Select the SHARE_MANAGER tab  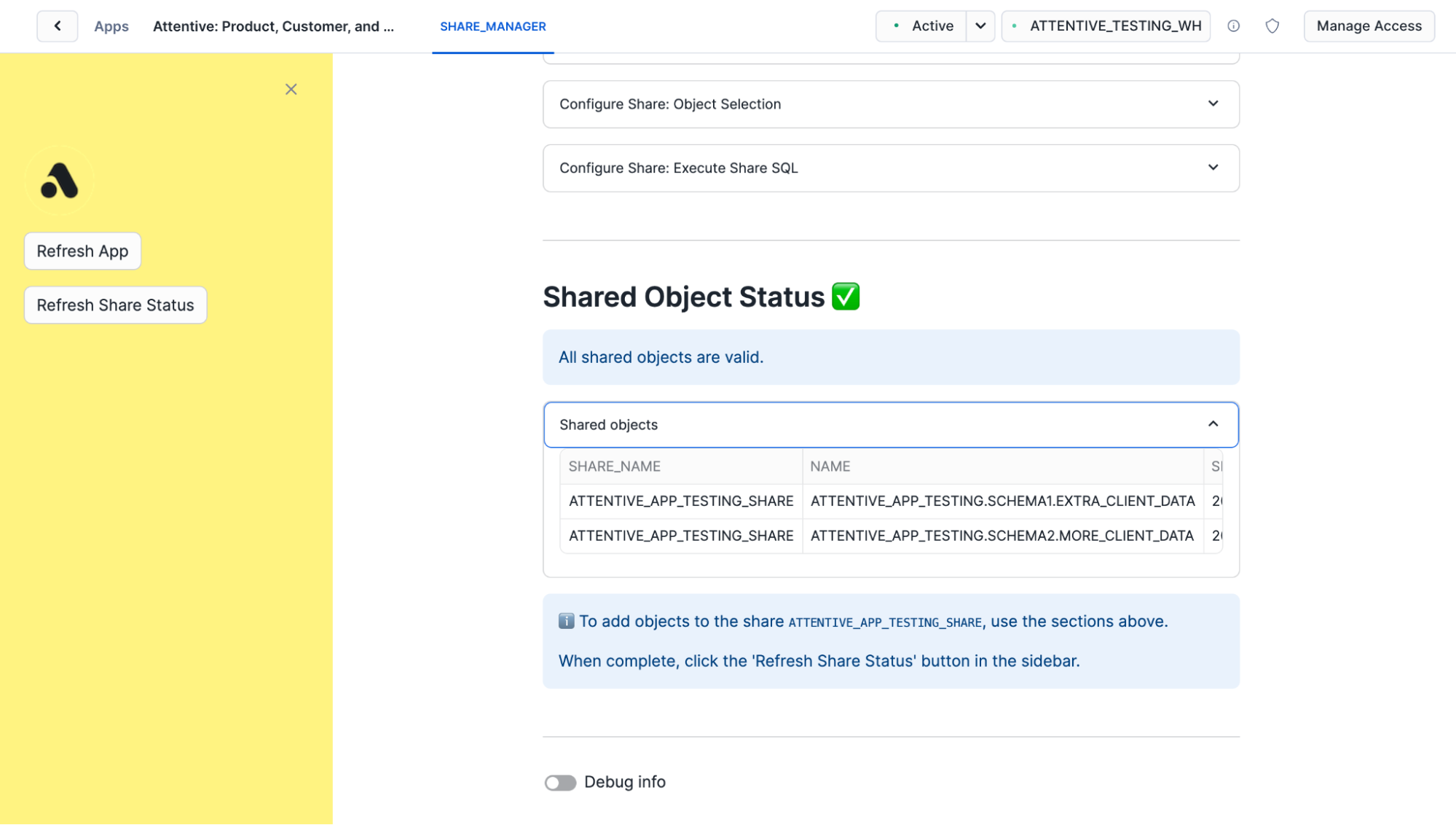click(493, 26)
